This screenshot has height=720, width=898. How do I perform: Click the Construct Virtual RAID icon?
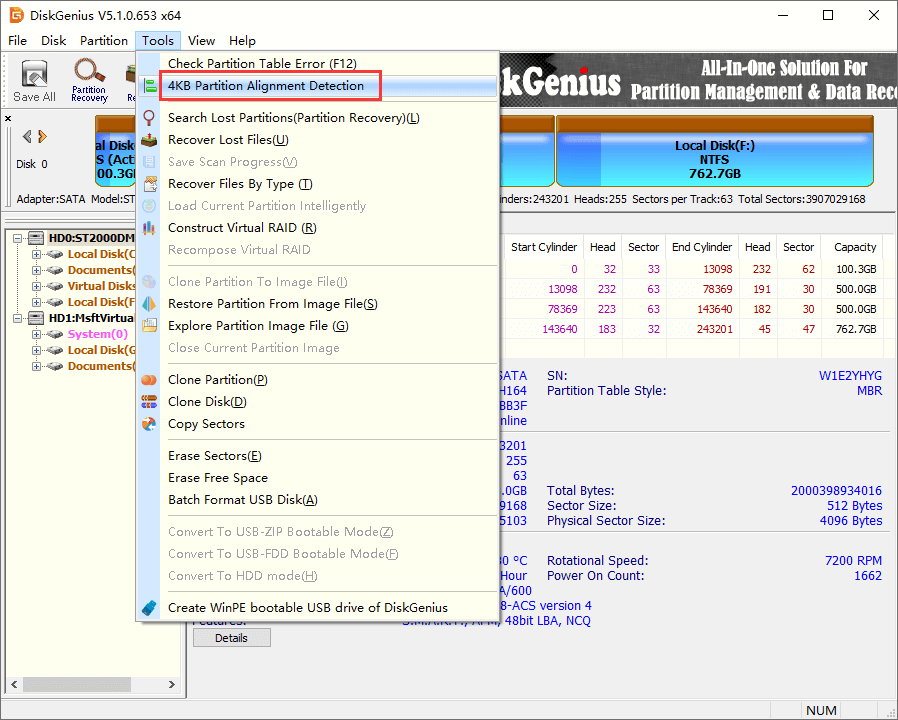tap(149, 228)
